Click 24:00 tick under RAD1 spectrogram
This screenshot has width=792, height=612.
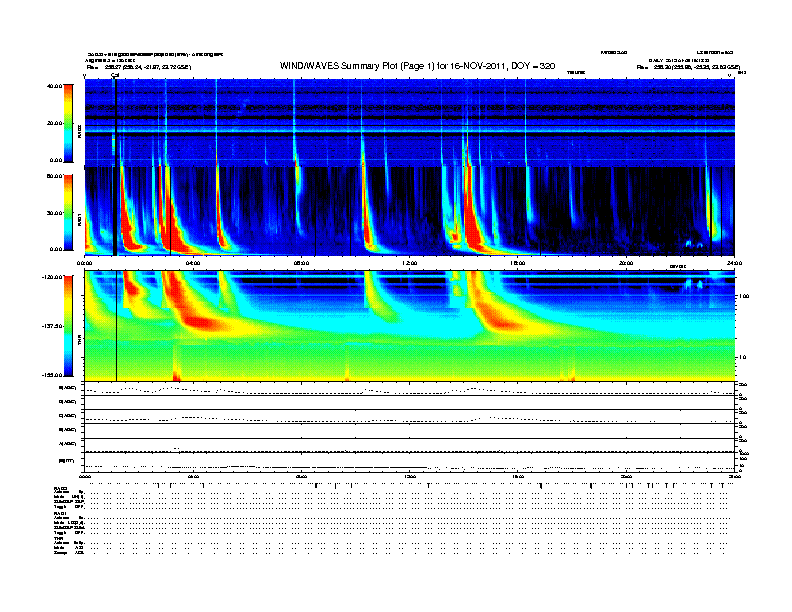pyautogui.click(x=734, y=263)
